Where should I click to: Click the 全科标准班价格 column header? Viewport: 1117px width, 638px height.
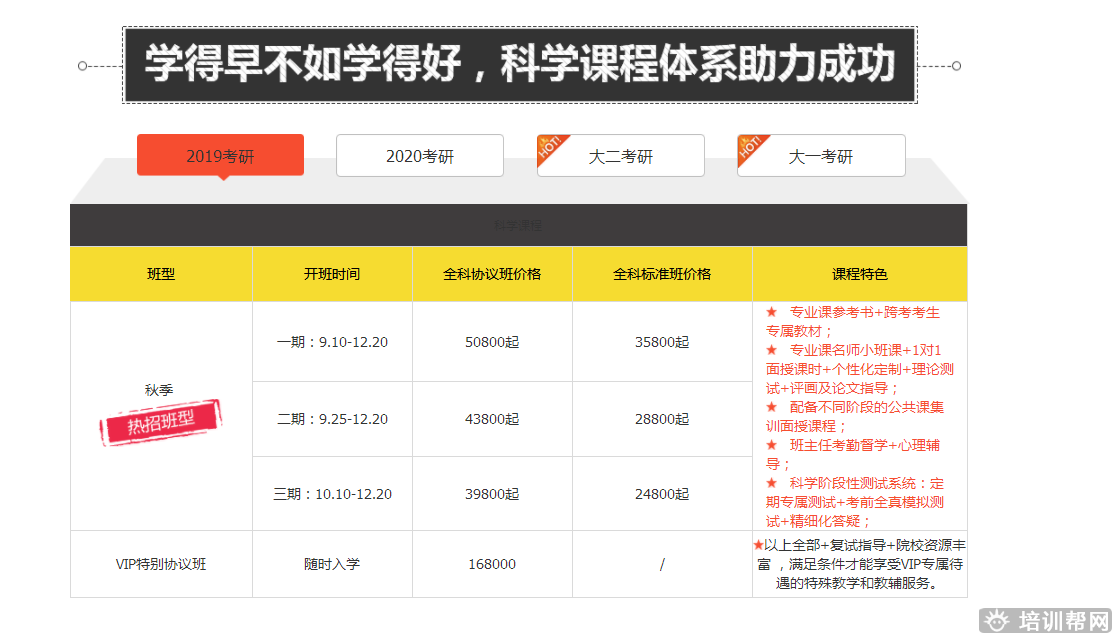(662, 274)
